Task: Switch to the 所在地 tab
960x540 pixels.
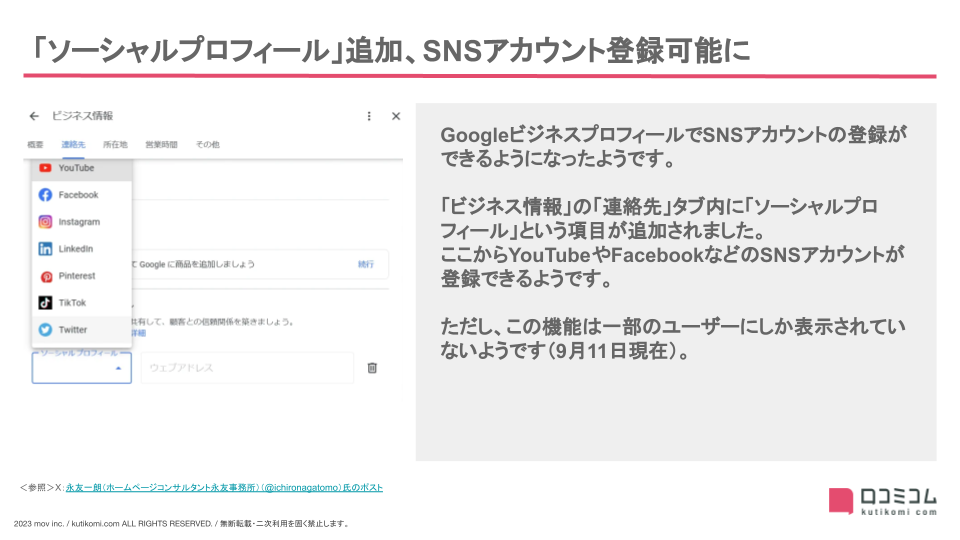Action: click(x=115, y=144)
